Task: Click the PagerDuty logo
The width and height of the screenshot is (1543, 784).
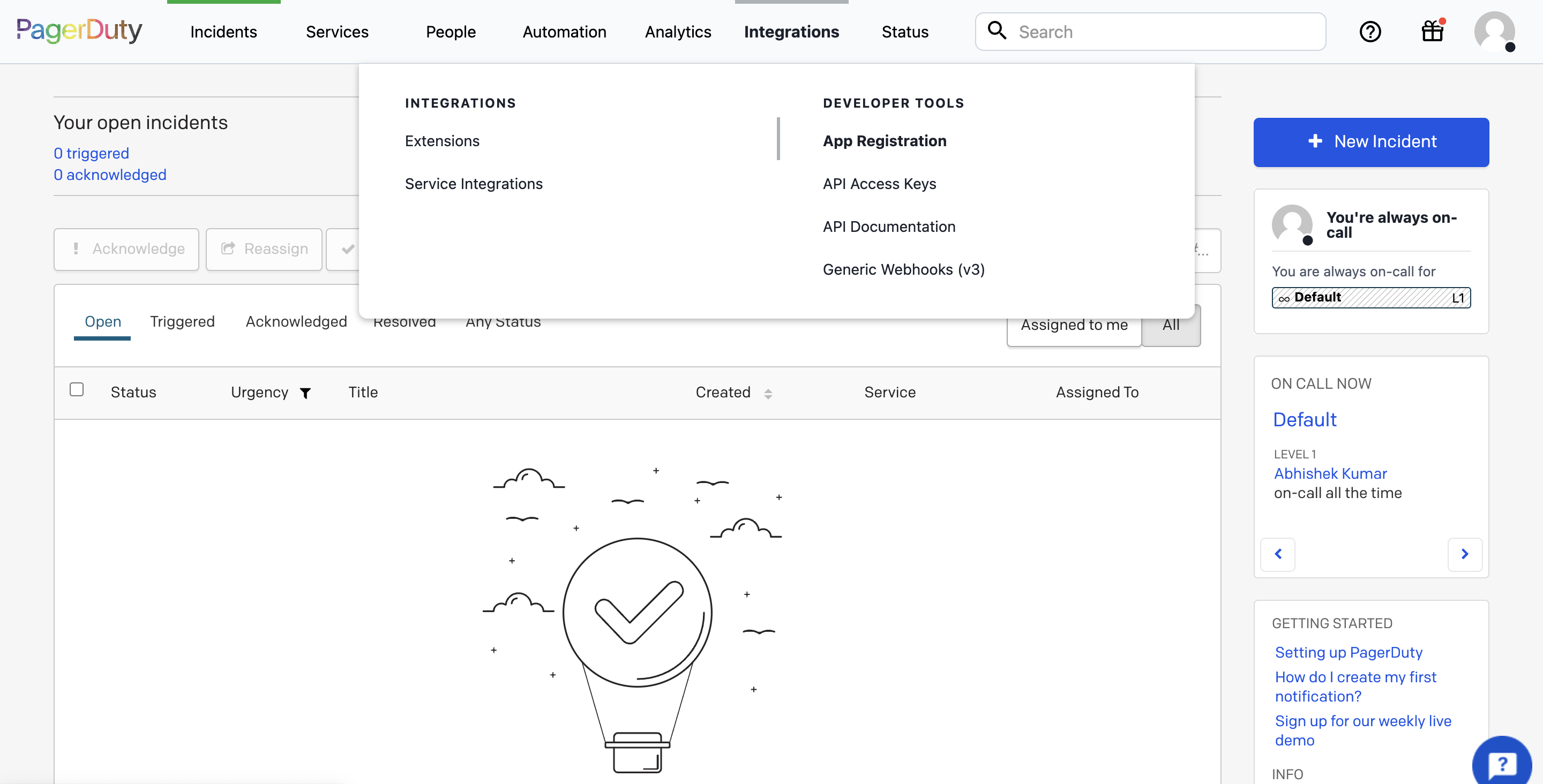Action: 79,31
